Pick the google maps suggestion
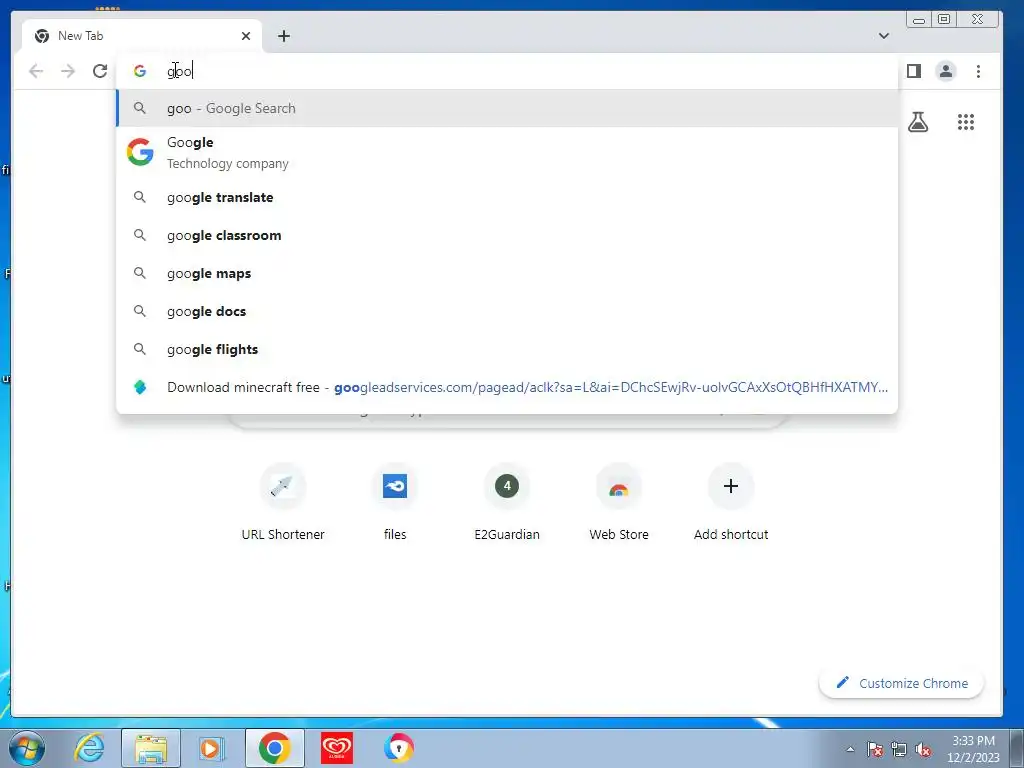 click(x=507, y=273)
